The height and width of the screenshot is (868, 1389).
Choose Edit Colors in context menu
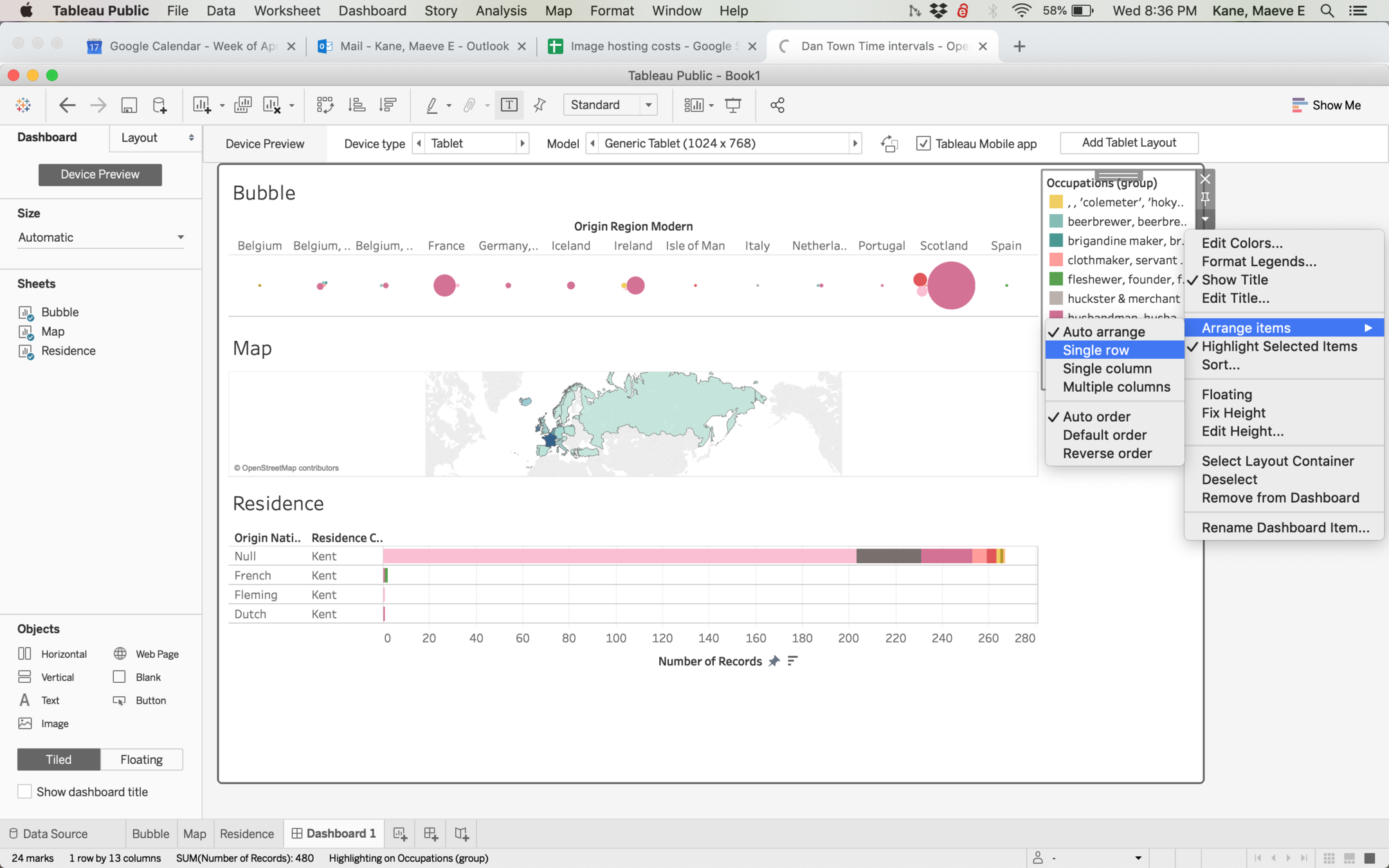(x=1242, y=243)
